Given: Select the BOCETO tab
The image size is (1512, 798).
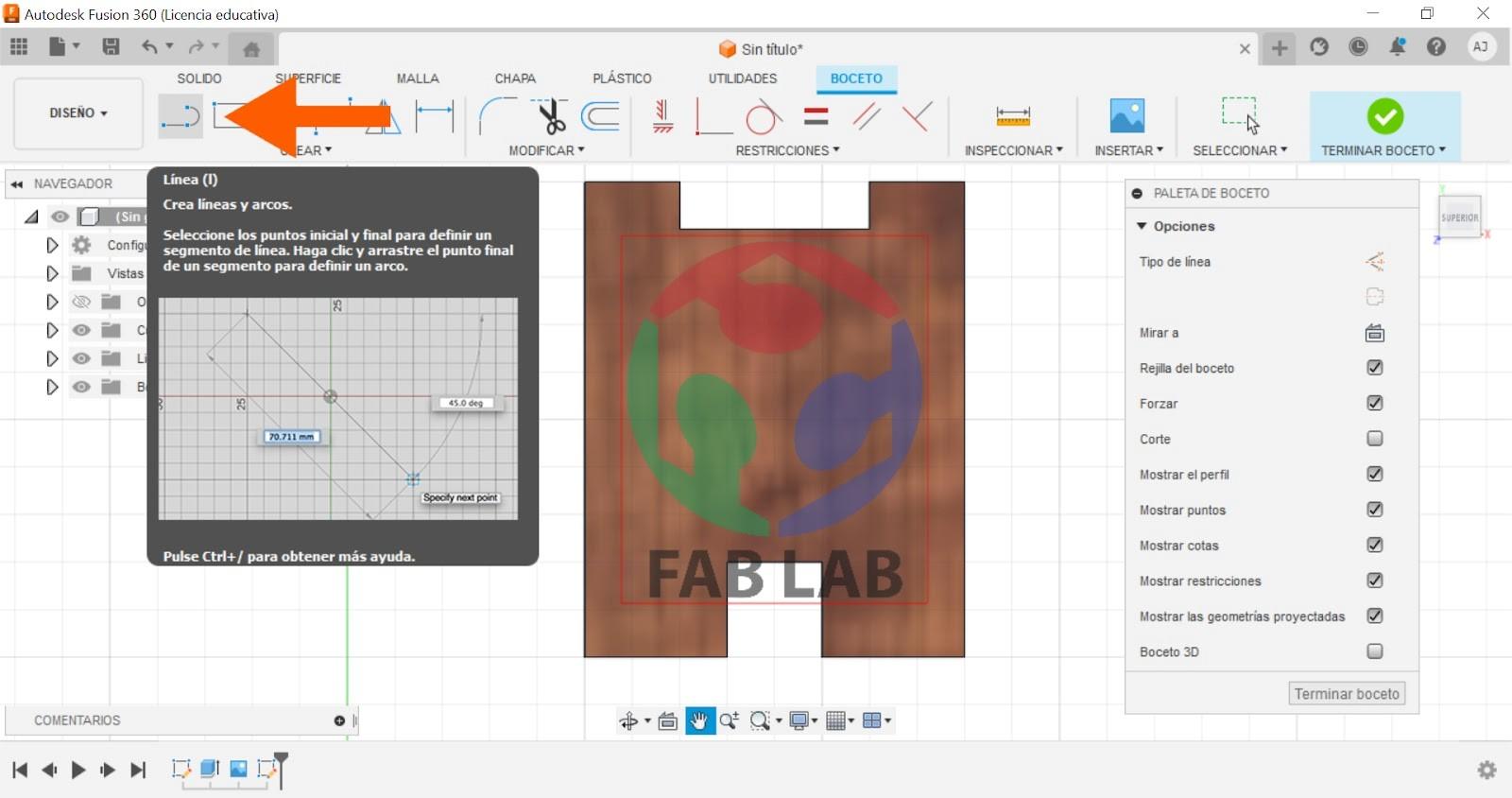Looking at the screenshot, I should (x=856, y=78).
